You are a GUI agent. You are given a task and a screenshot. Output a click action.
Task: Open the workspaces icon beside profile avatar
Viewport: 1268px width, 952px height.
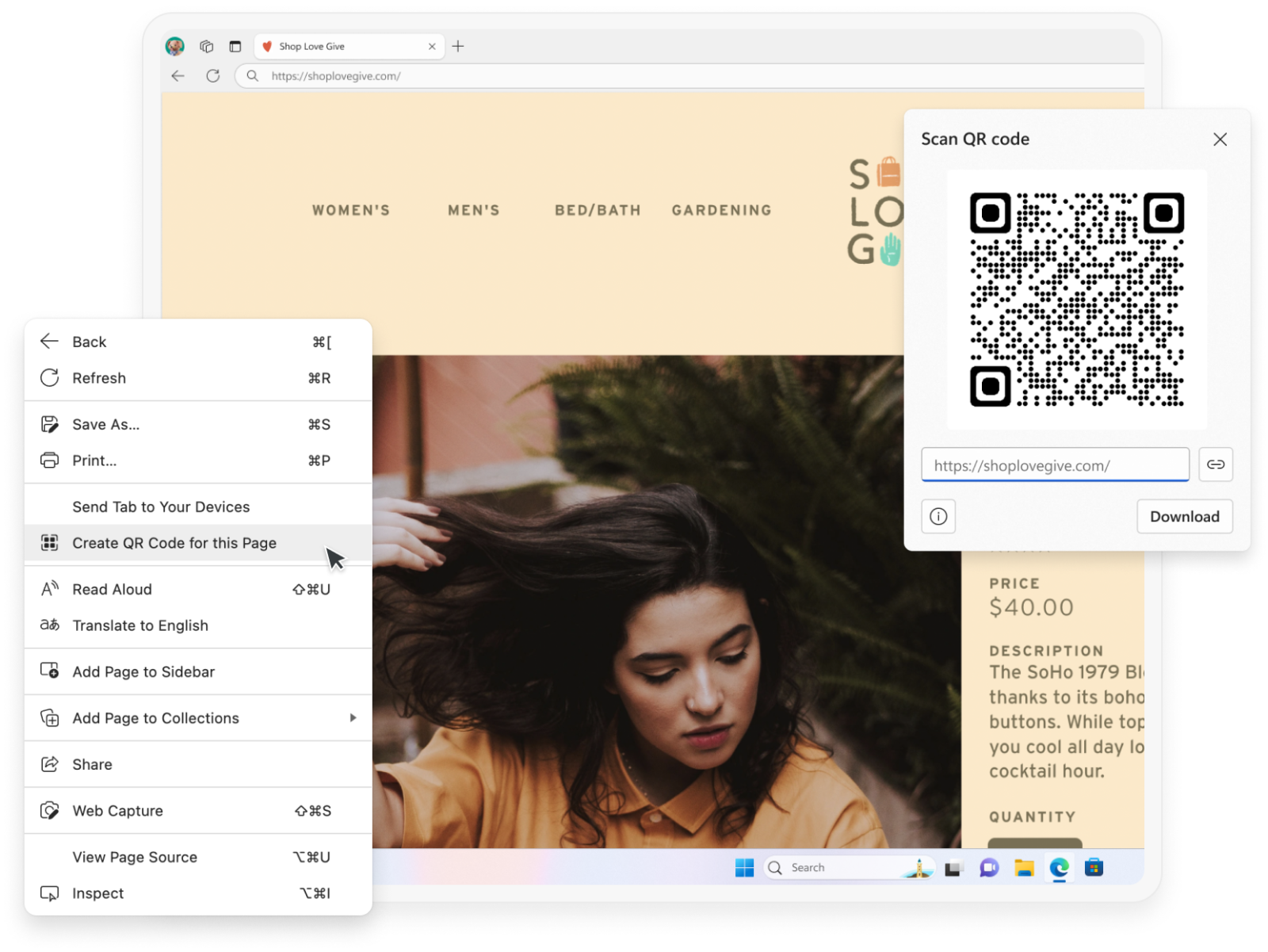(207, 47)
